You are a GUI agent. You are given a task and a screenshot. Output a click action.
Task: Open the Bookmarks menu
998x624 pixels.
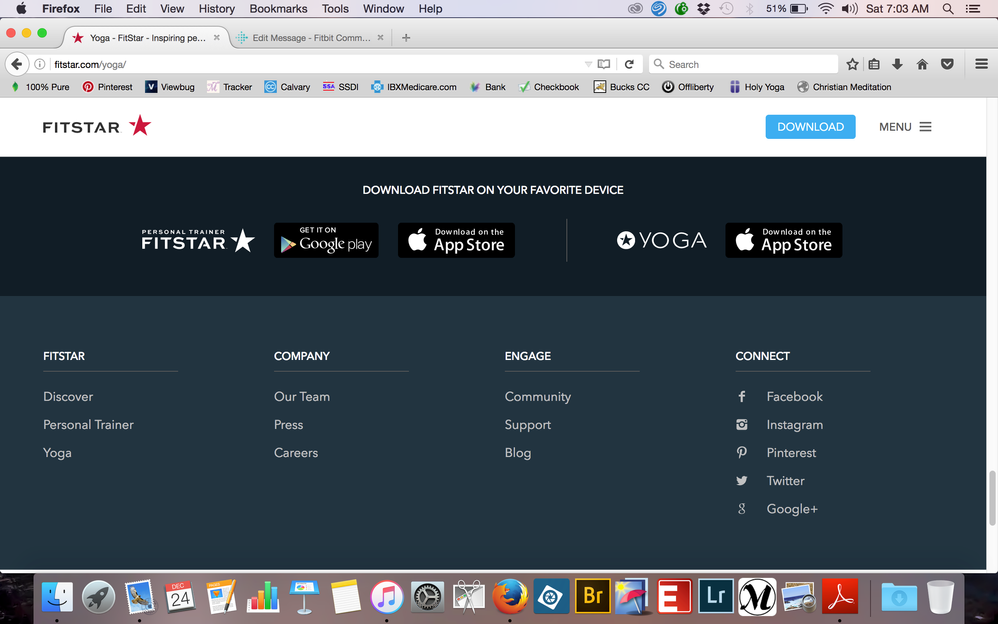(278, 9)
